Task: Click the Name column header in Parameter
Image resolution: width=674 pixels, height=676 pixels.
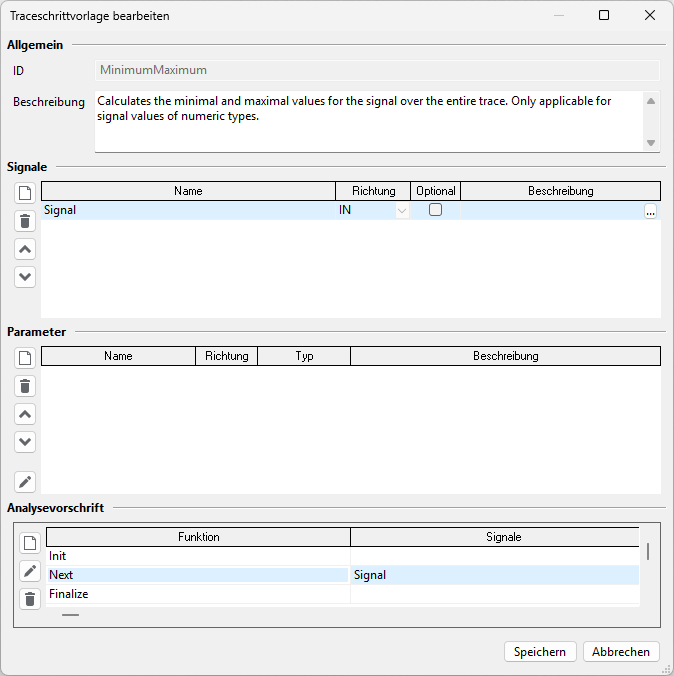Action: pyautogui.click(x=118, y=356)
